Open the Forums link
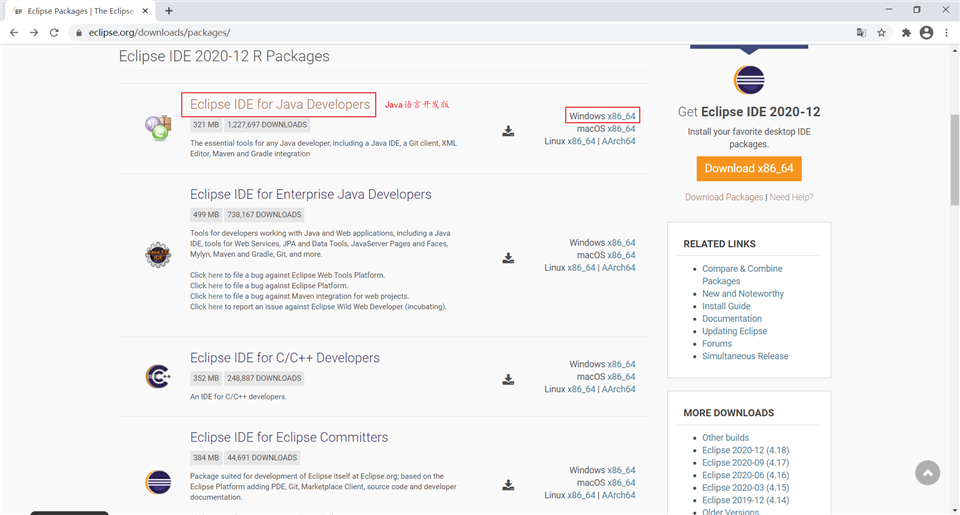Image resolution: width=960 pixels, height=515 pixels. pyautogui.click(x=717, y=344)
